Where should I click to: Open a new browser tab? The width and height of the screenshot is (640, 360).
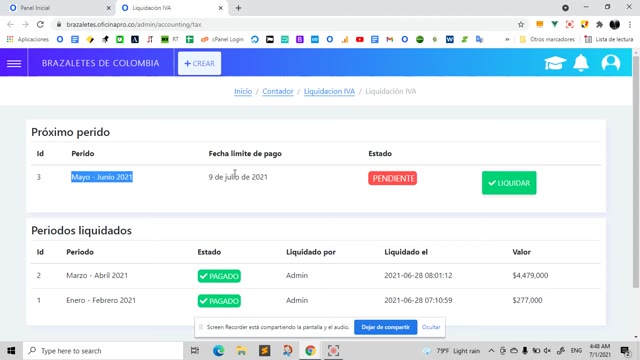coord(238,8)
